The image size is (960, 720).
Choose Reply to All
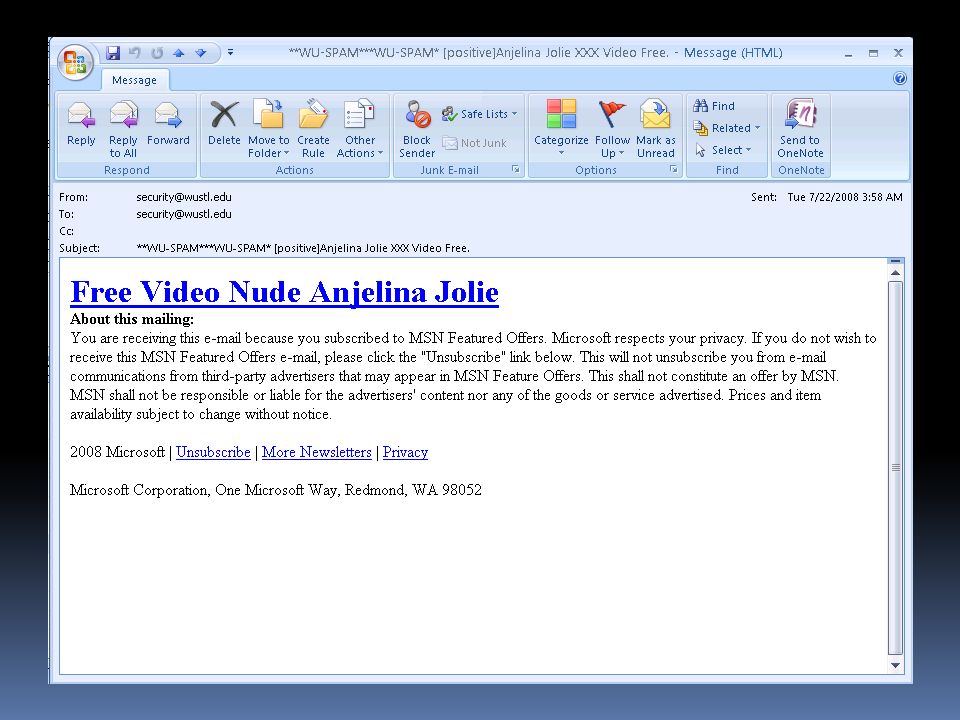click(x=123, y=129)
